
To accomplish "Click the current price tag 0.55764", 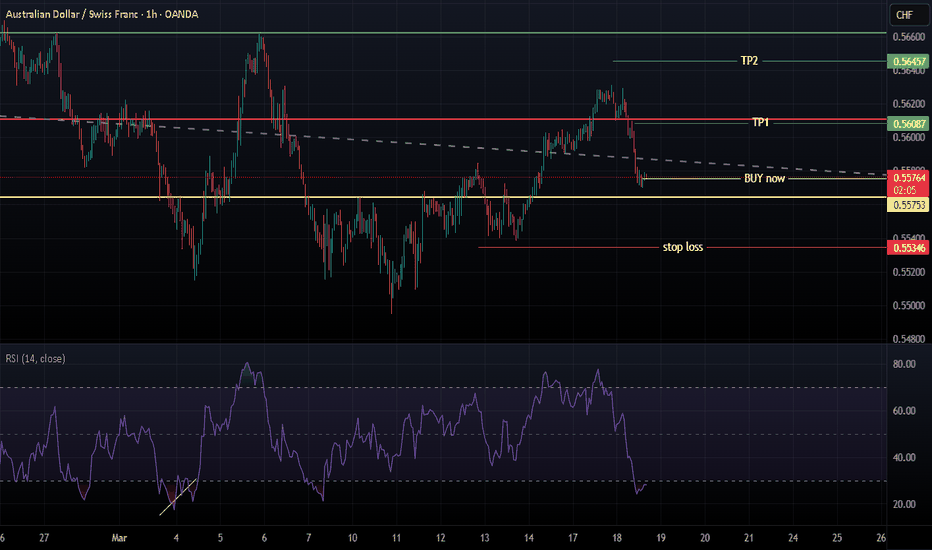I will (909, 178).
